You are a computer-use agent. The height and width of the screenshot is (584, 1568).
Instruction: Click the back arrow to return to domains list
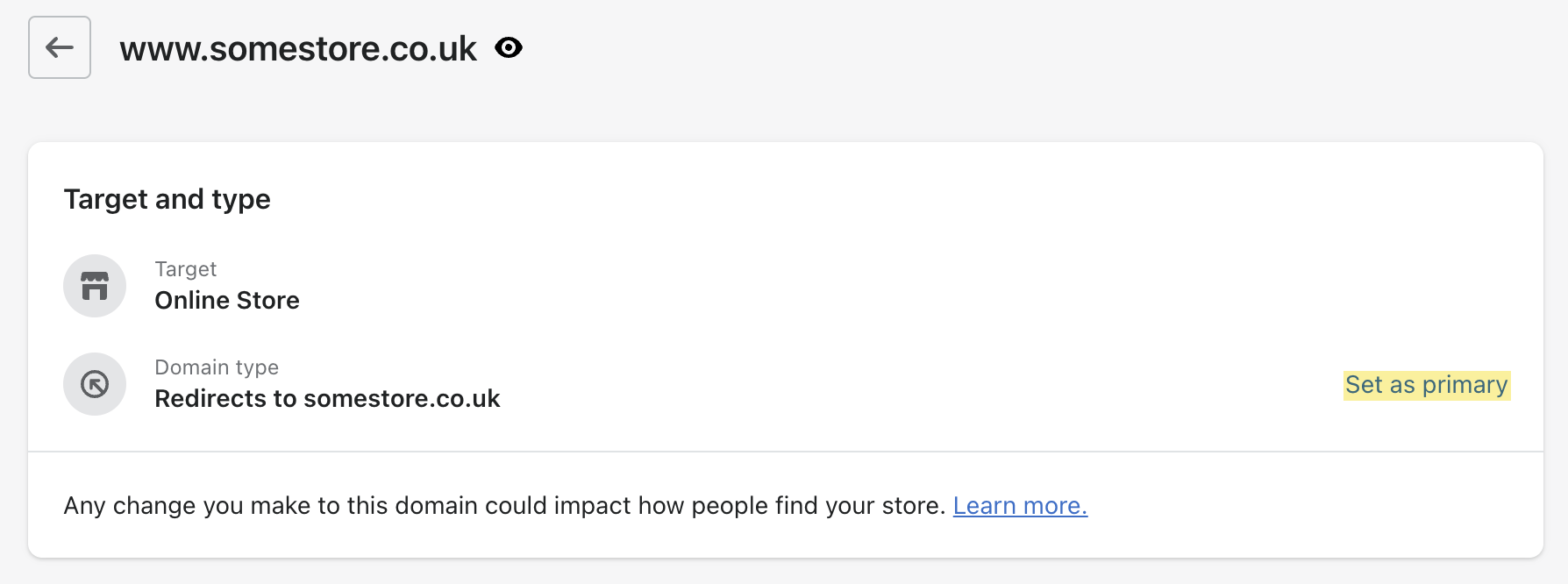click(x=59, y=48)
